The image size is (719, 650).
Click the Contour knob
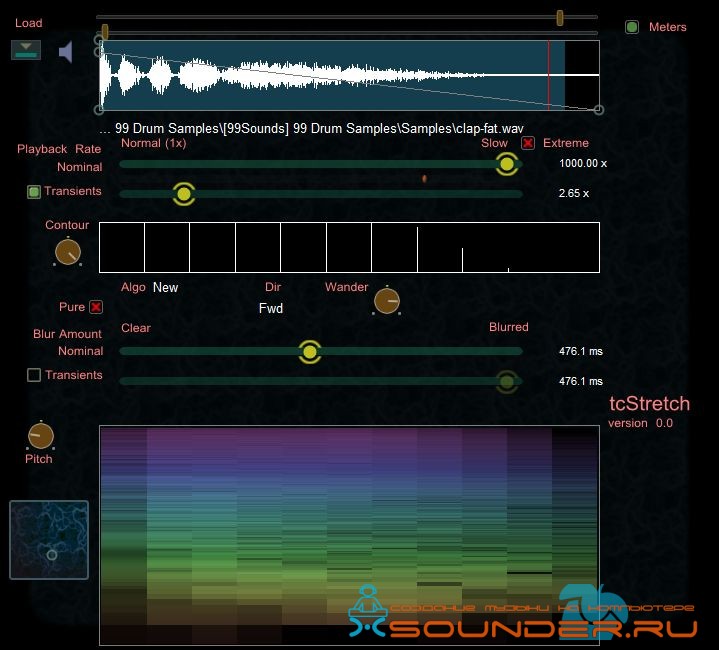(x=68, y=252)
